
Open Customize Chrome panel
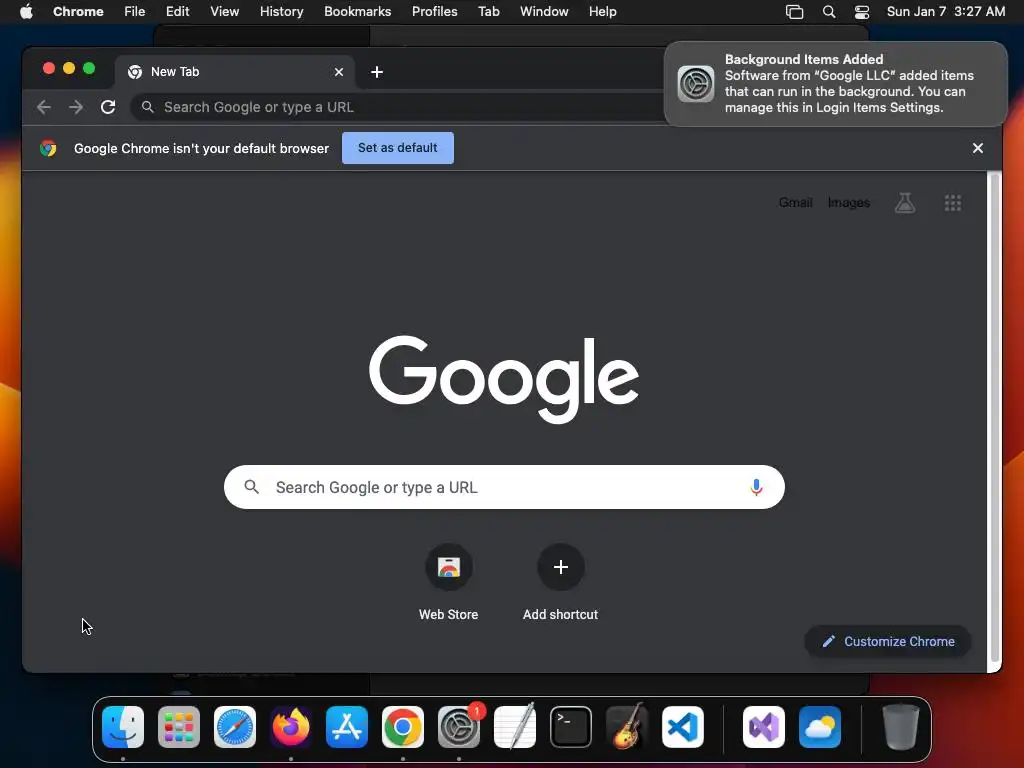point(888,641)
